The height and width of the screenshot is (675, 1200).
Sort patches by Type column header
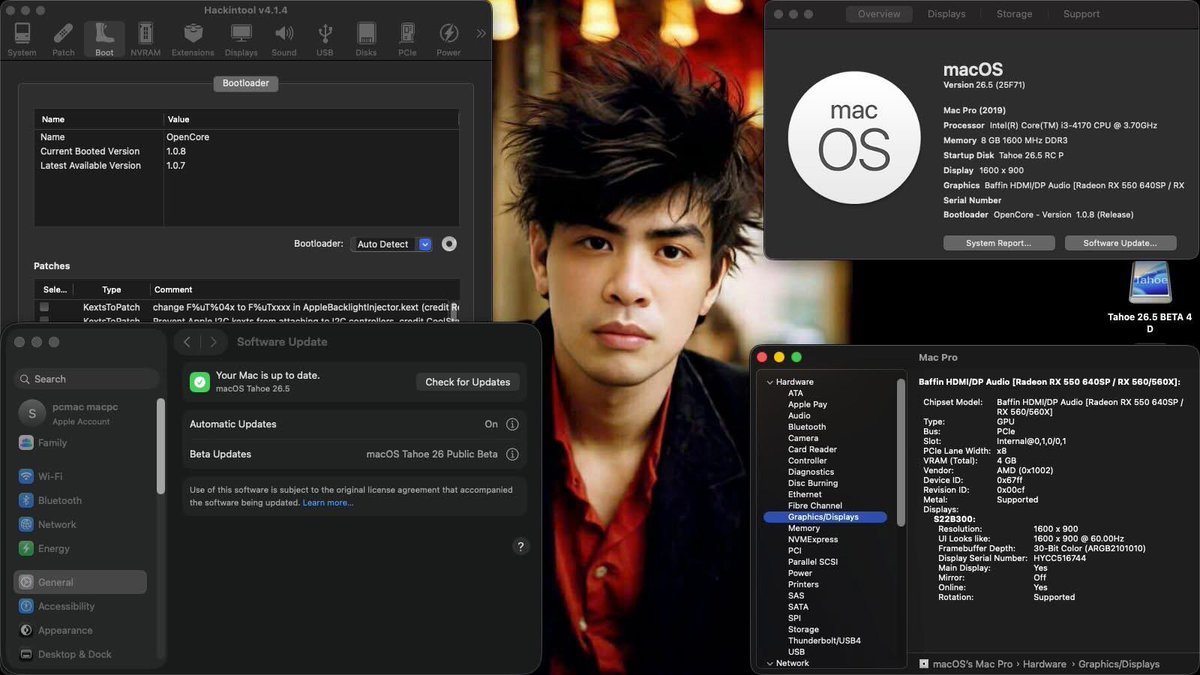tap(111, 289)
